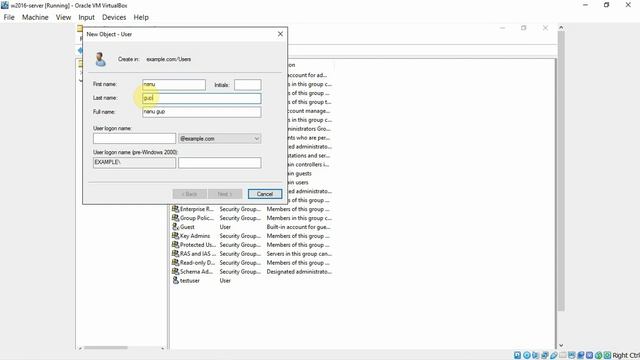Click the user avatar icon in dialog
The image size is (640, 360).
[100, 59]
